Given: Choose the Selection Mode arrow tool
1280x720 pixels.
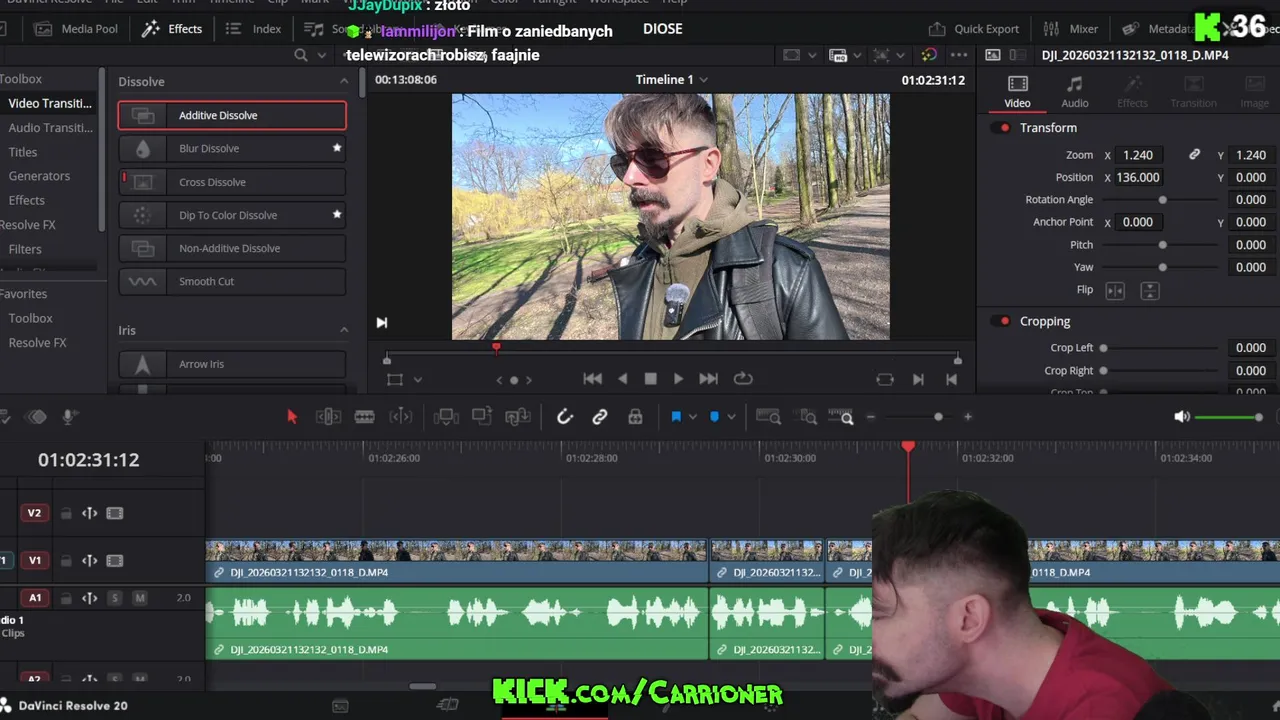Looking at the screenshot, I should coord(292,417).
